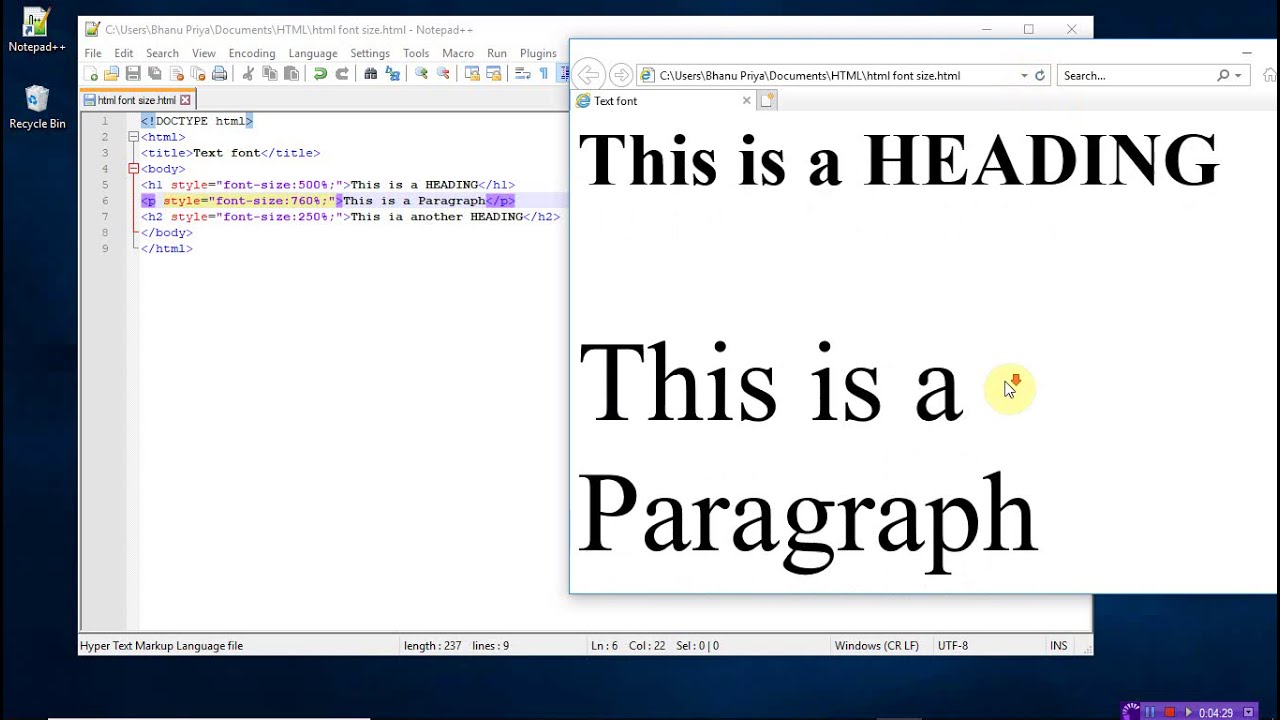Close the html font size.html tab
The height and width of the screenshot is (720, 1280).
click(x=185, y=100)
